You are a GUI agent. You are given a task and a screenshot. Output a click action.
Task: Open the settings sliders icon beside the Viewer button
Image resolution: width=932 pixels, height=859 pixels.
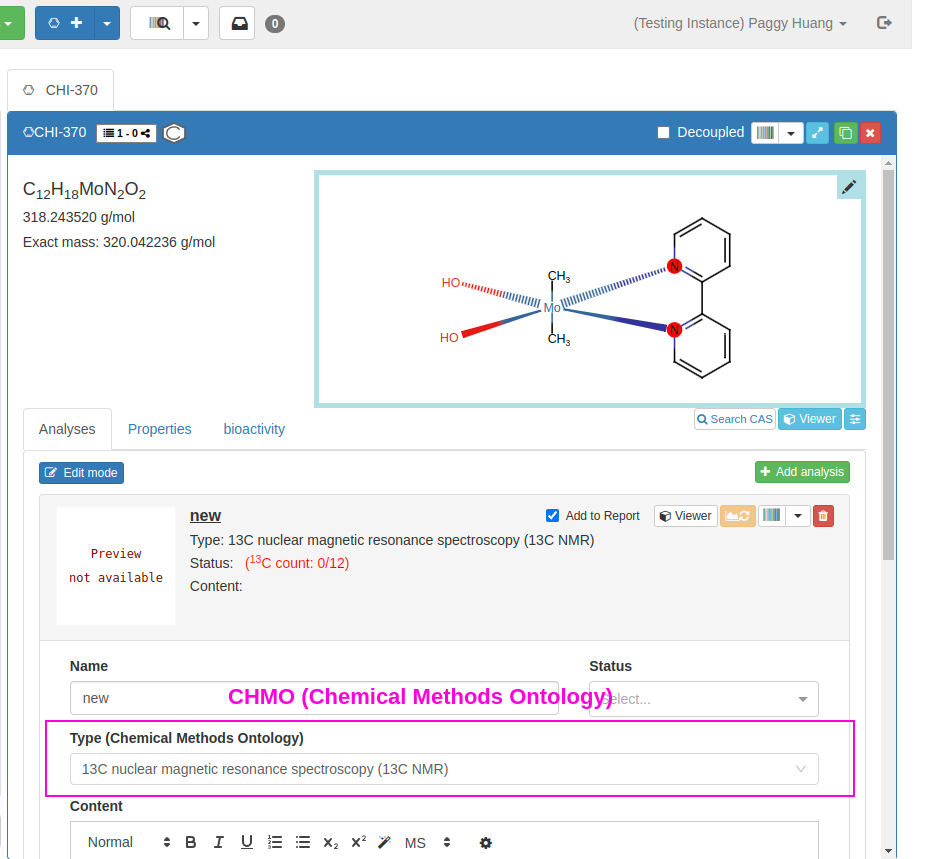pos(855,419)
